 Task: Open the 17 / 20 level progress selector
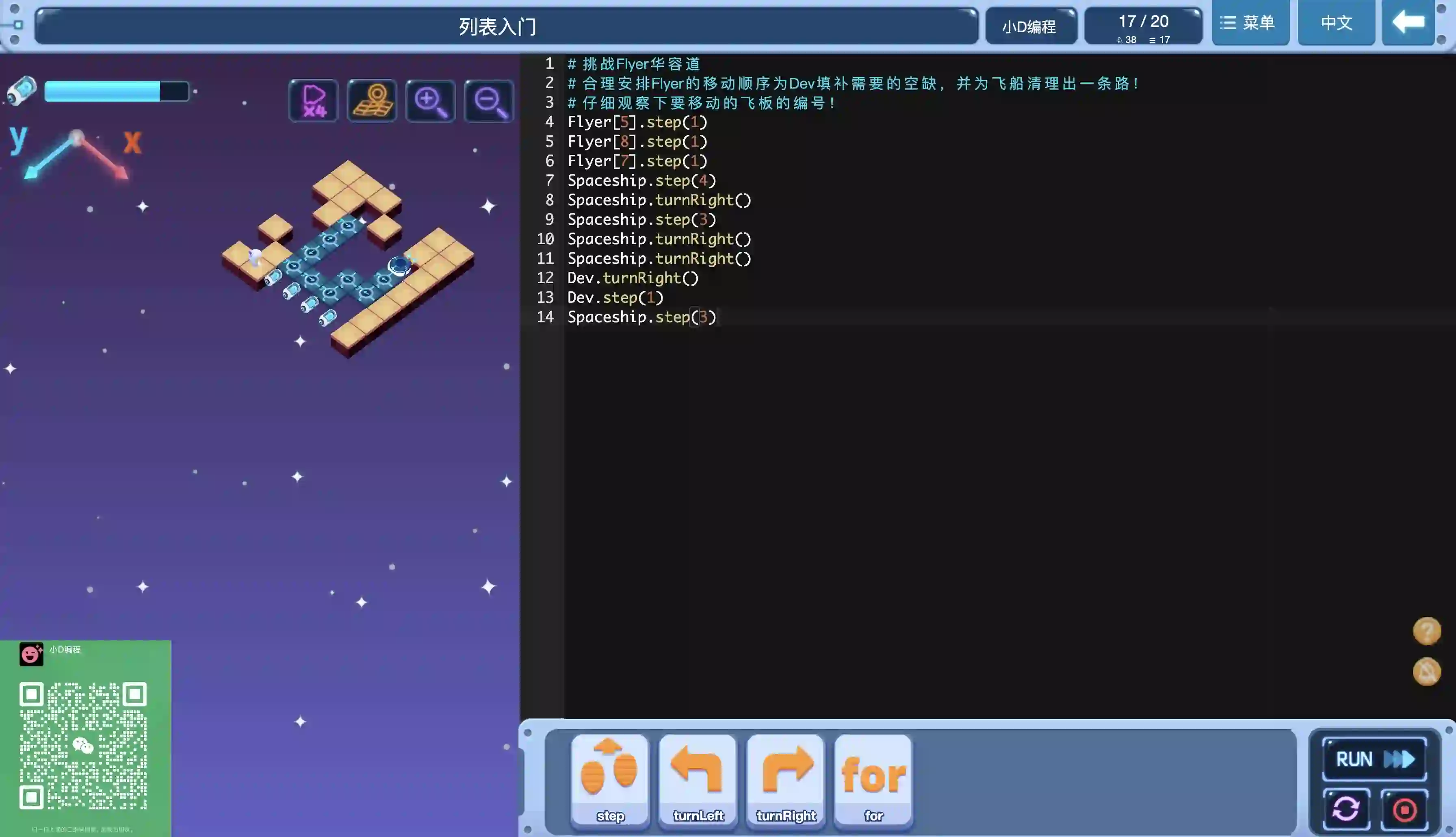pos(1143,26)
